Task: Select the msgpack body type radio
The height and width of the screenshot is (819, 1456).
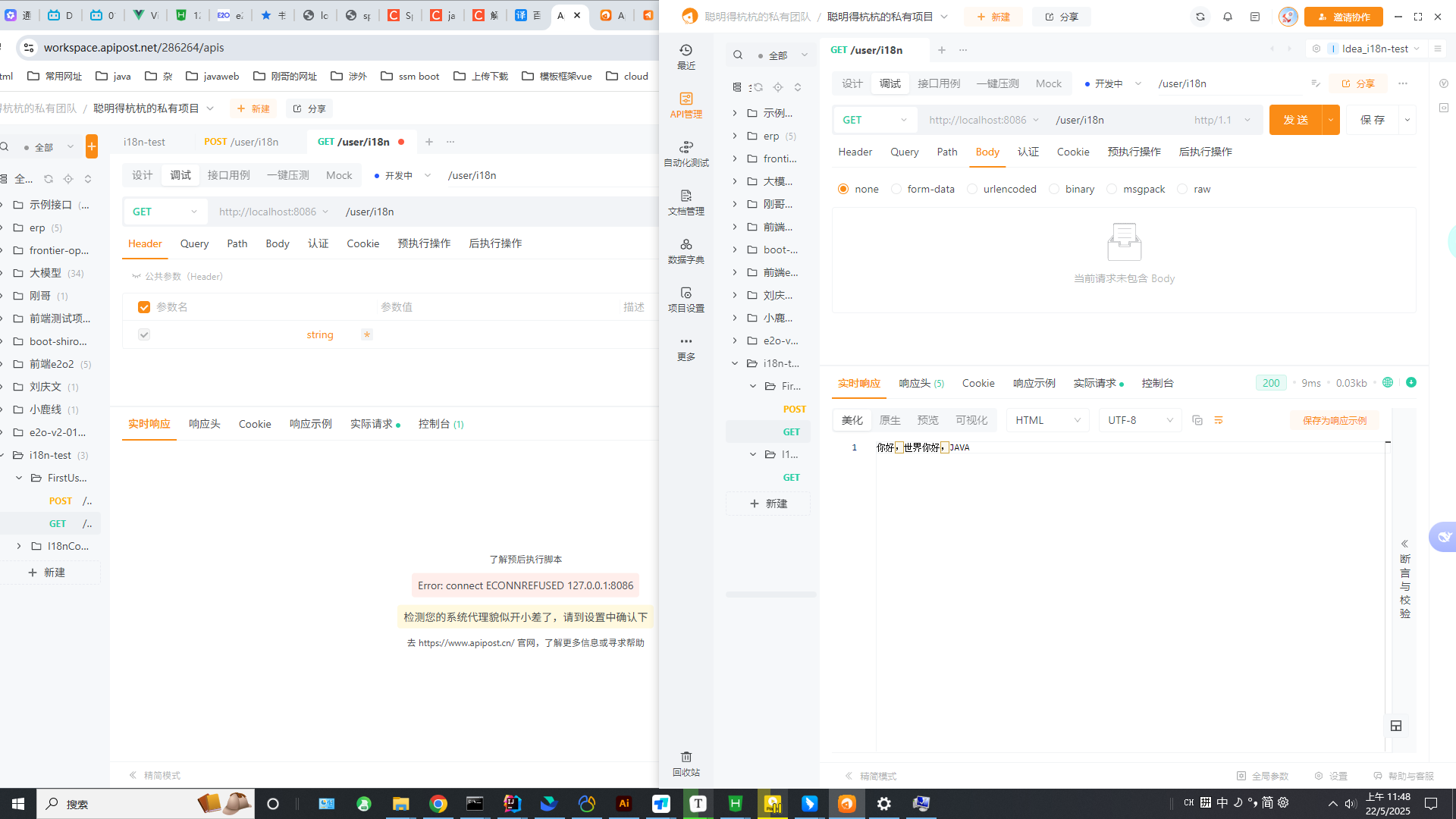Action: coord(1112,189)
